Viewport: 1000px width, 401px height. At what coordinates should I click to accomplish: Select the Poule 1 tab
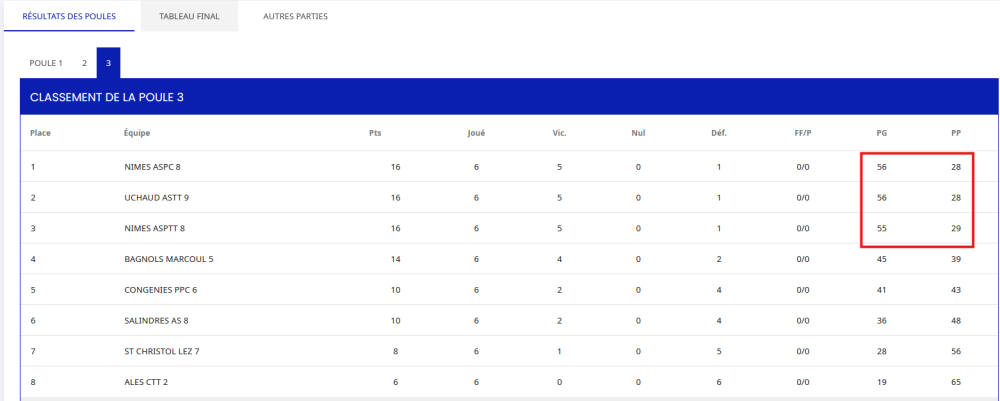click(x=46, y=63)
